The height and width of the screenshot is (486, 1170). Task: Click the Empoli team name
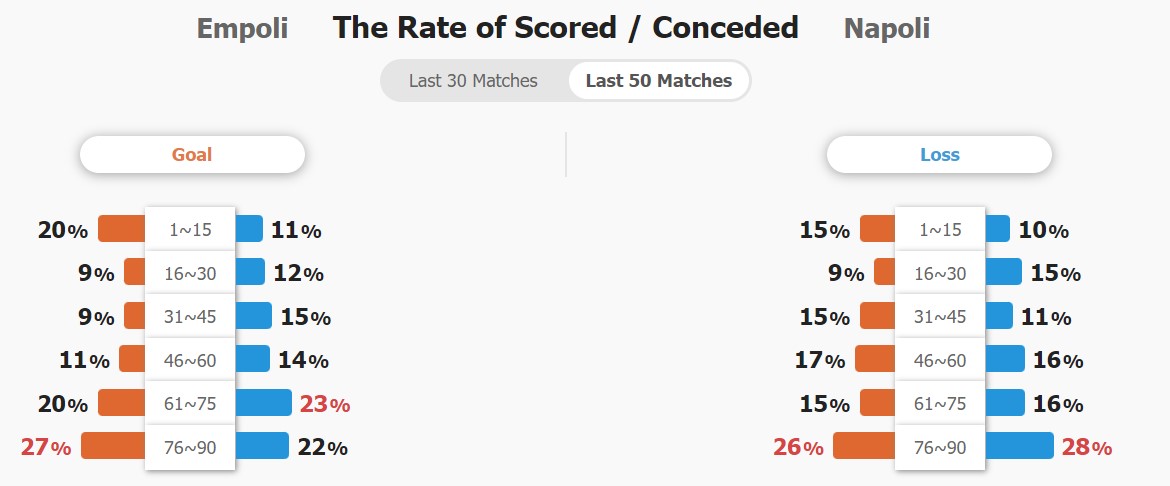click(242, 29)
